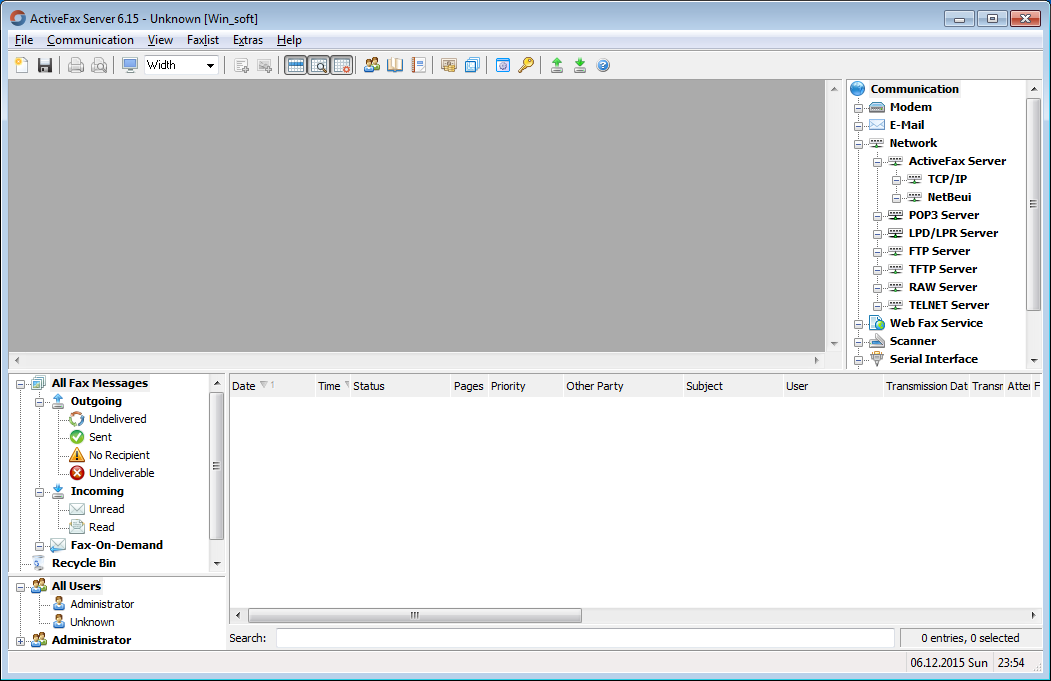This screenshot has height=681, width=1051.
Task: Open the Faxlist menu
Action: coord(202,40)
